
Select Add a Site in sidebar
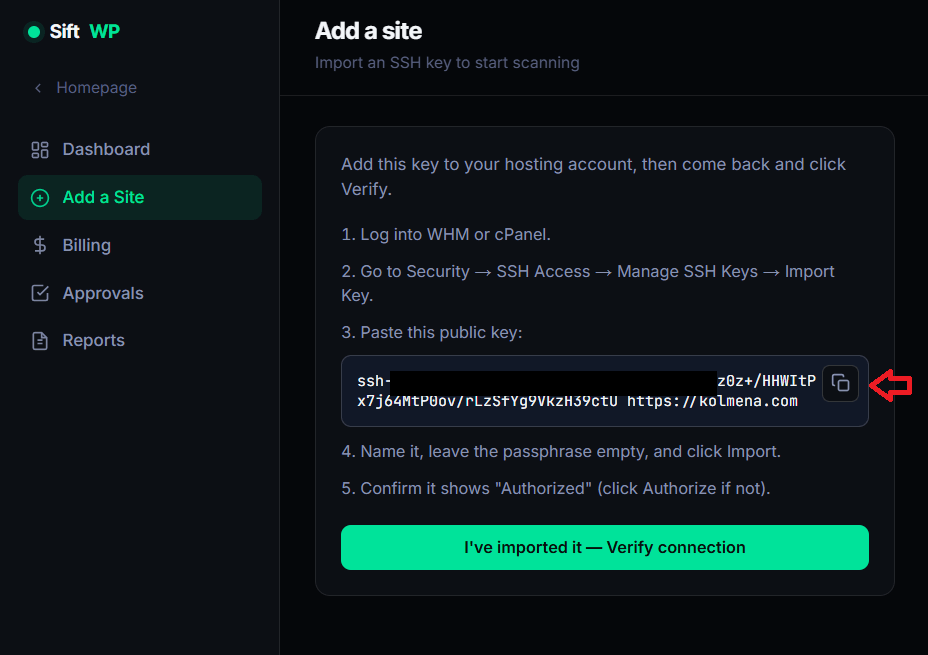tap(140, 198)
